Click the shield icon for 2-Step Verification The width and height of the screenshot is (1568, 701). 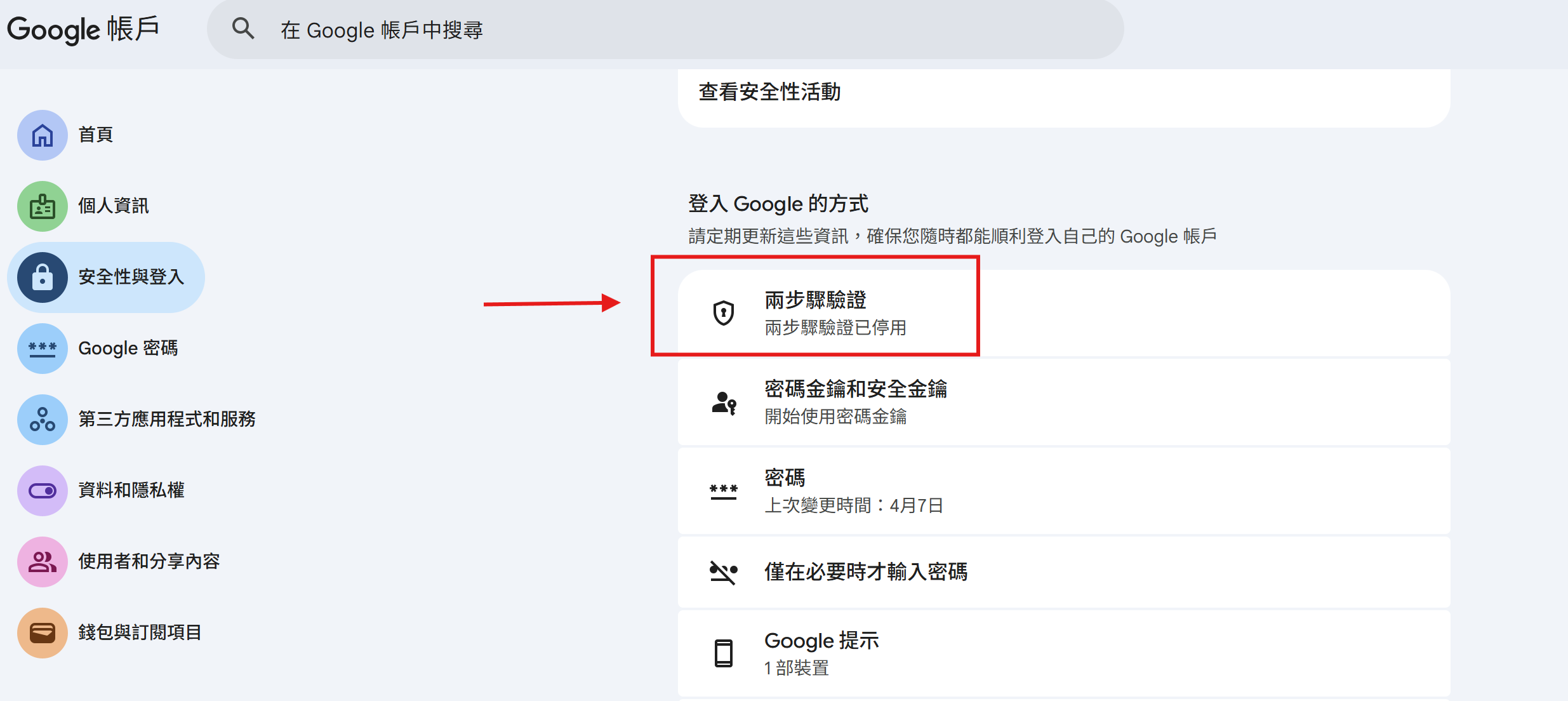coord(723,313)
